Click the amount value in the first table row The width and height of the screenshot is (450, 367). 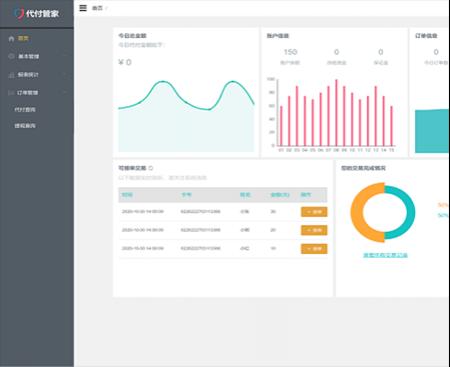pos(273,212)
